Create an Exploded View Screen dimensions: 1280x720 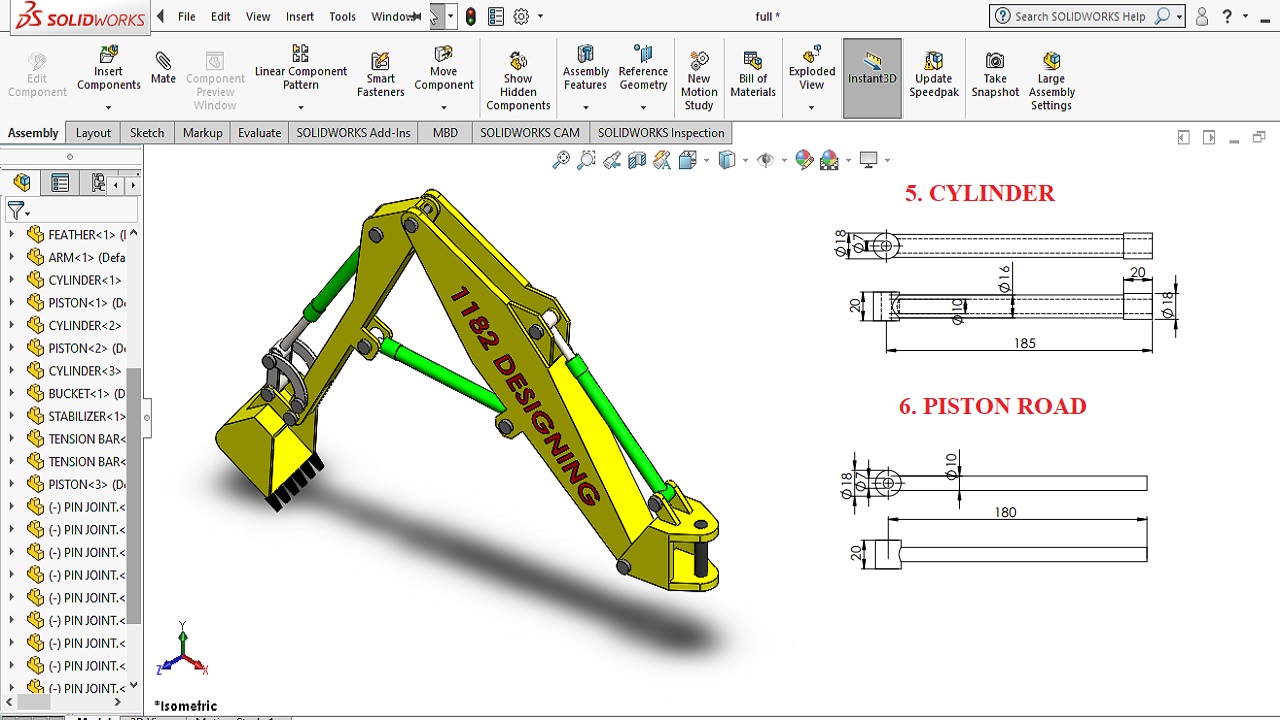click(x=812, y=68)
